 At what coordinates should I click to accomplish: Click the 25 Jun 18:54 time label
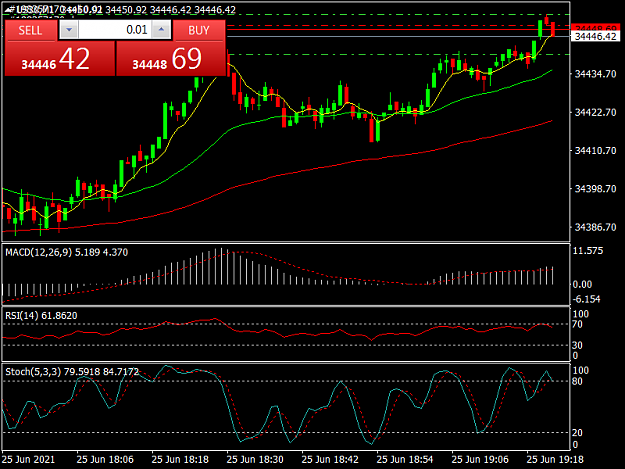tap(405, 459)
